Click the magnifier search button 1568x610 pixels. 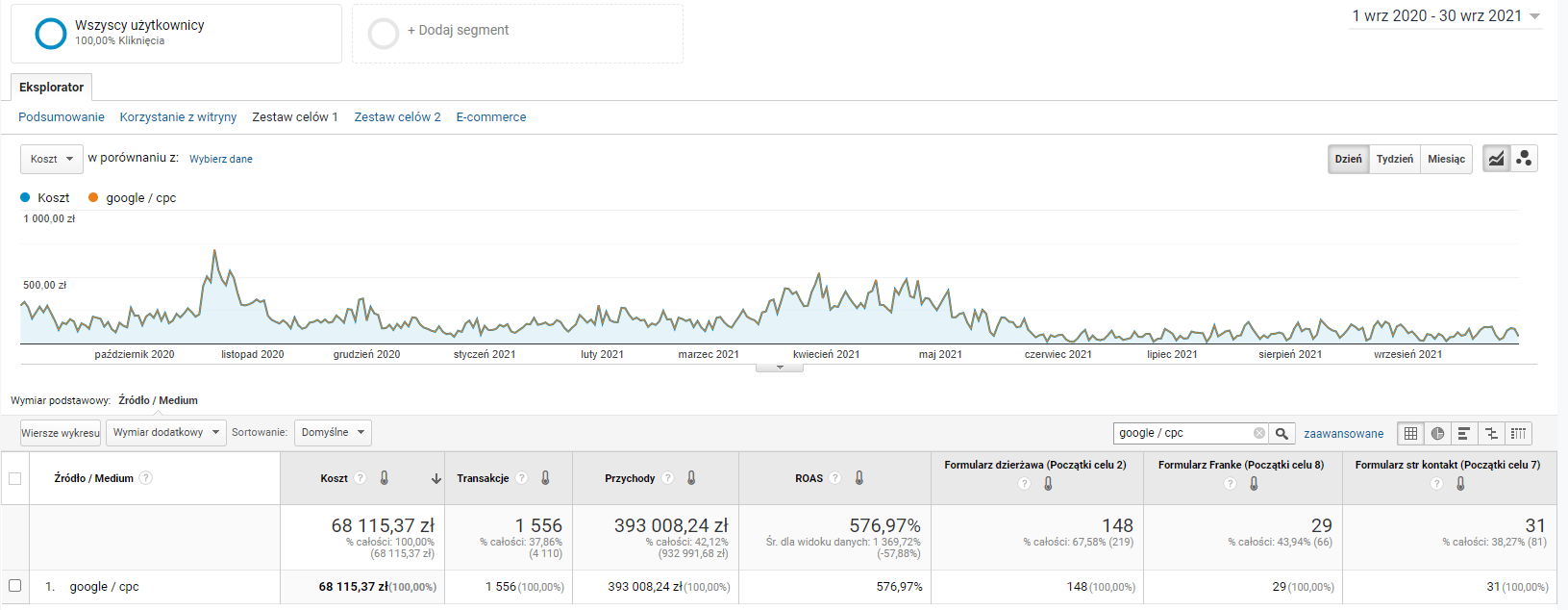point(1282,434)
